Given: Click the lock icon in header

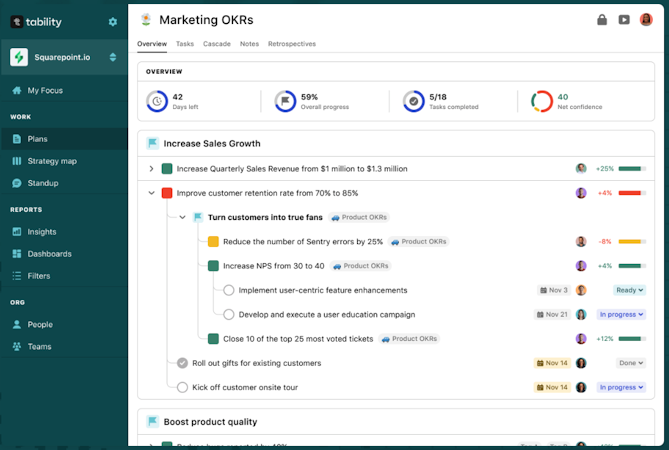Looking at the screenshot, I should click(x=602, y=19).
